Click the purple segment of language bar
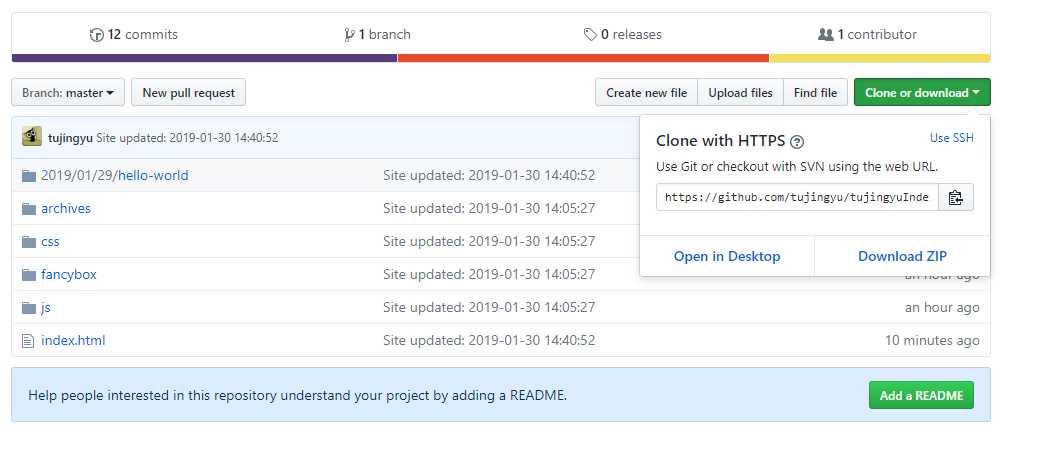Image resolution: width=1048 pixels, height=454 pixels. pyautogui.click(x=205, y=58)
